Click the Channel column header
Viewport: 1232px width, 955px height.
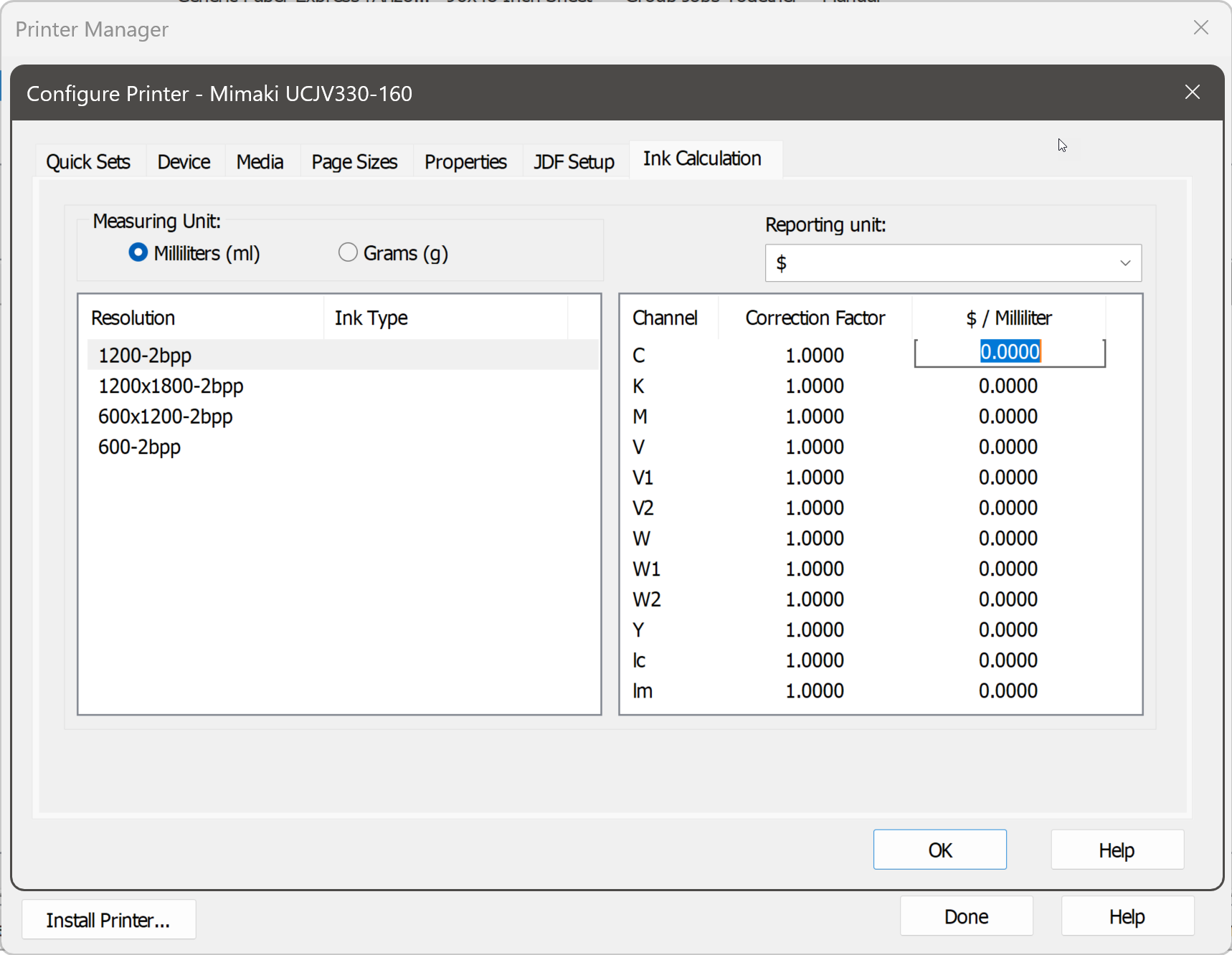pyautogui.click(x=670, y=318)
